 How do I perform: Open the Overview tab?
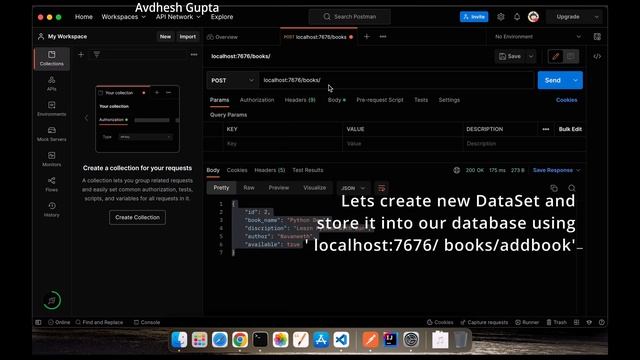tap(222, 37)
